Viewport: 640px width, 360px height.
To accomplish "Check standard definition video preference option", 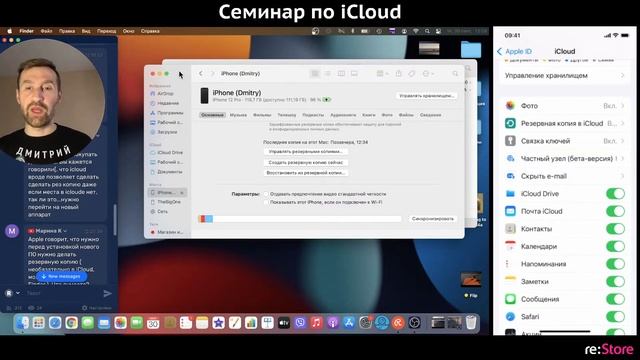I will pos(266,194).
